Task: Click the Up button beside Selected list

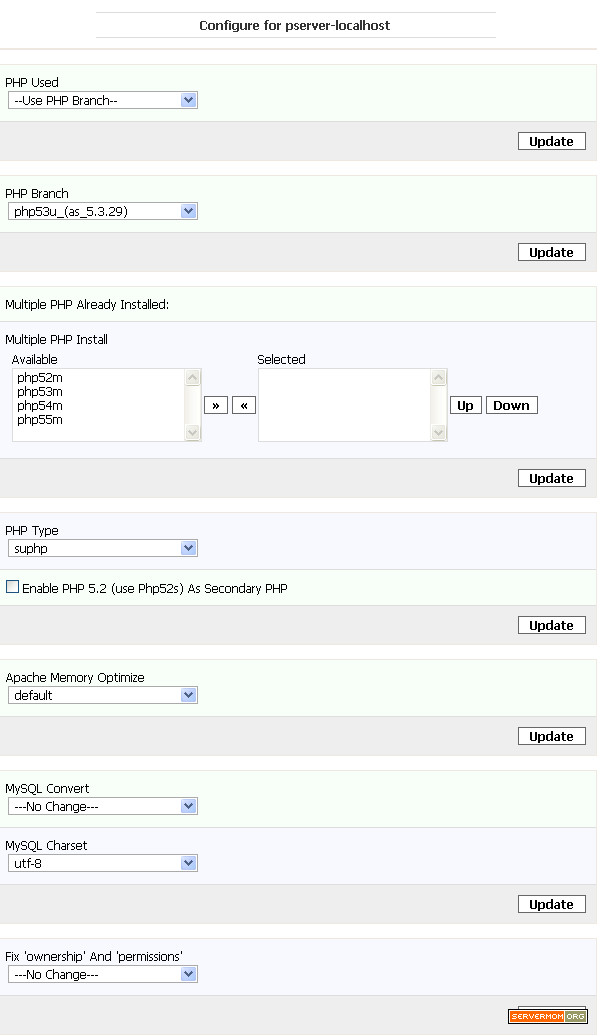Action: pos(465,405)
